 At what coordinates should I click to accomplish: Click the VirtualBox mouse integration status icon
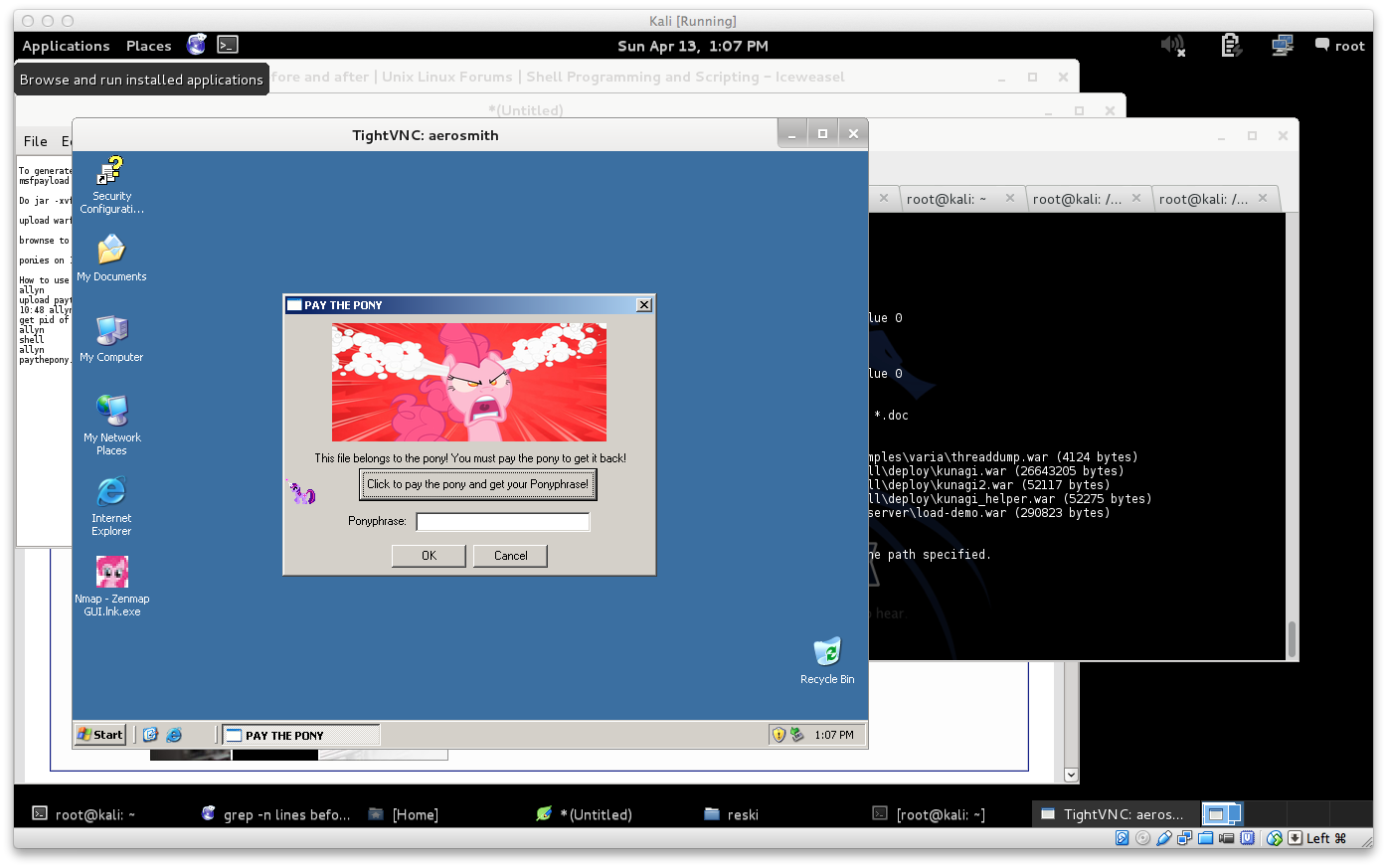point(1275,838)
